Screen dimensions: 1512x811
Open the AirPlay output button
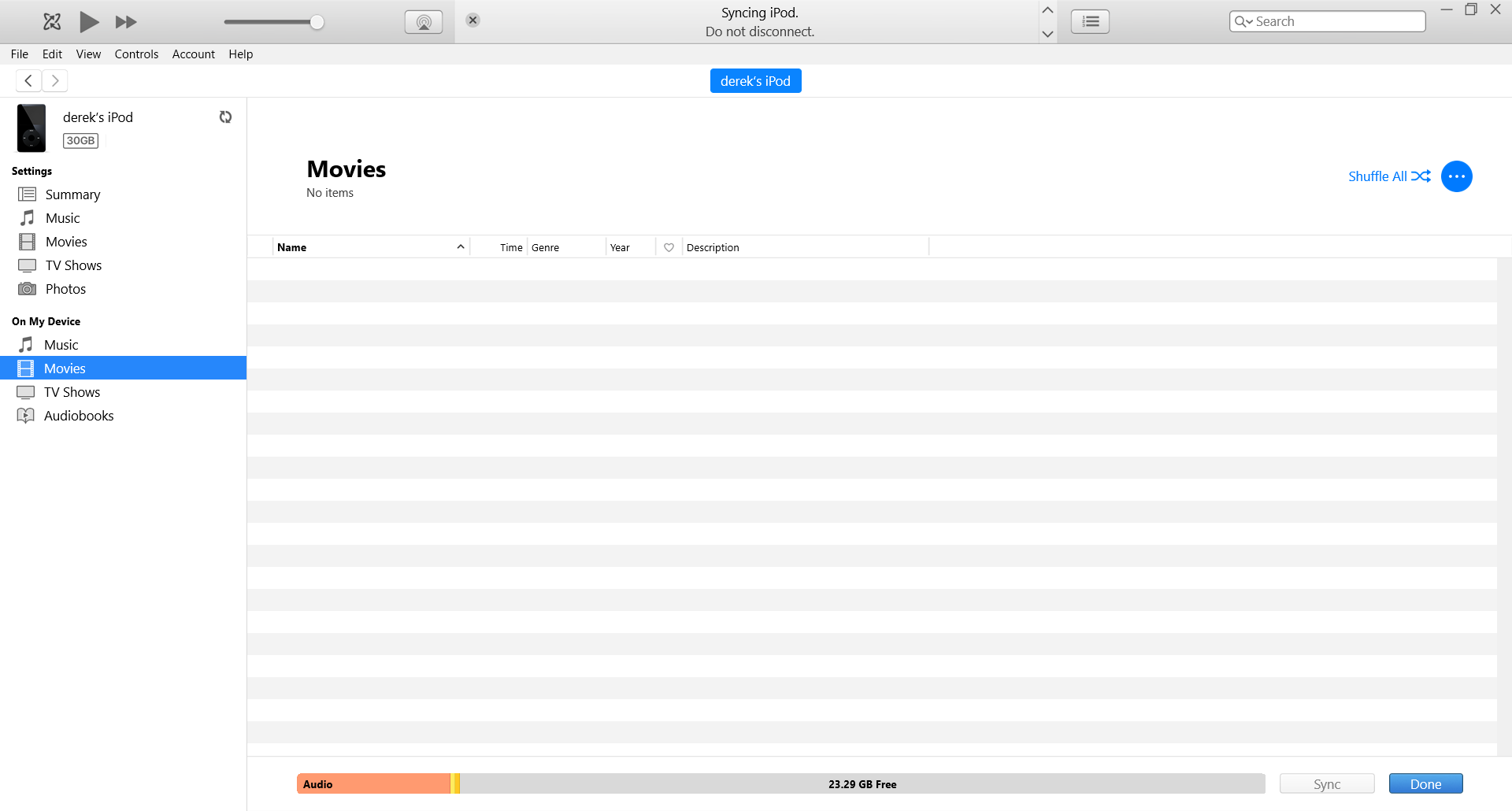click(x=424, y=22)
